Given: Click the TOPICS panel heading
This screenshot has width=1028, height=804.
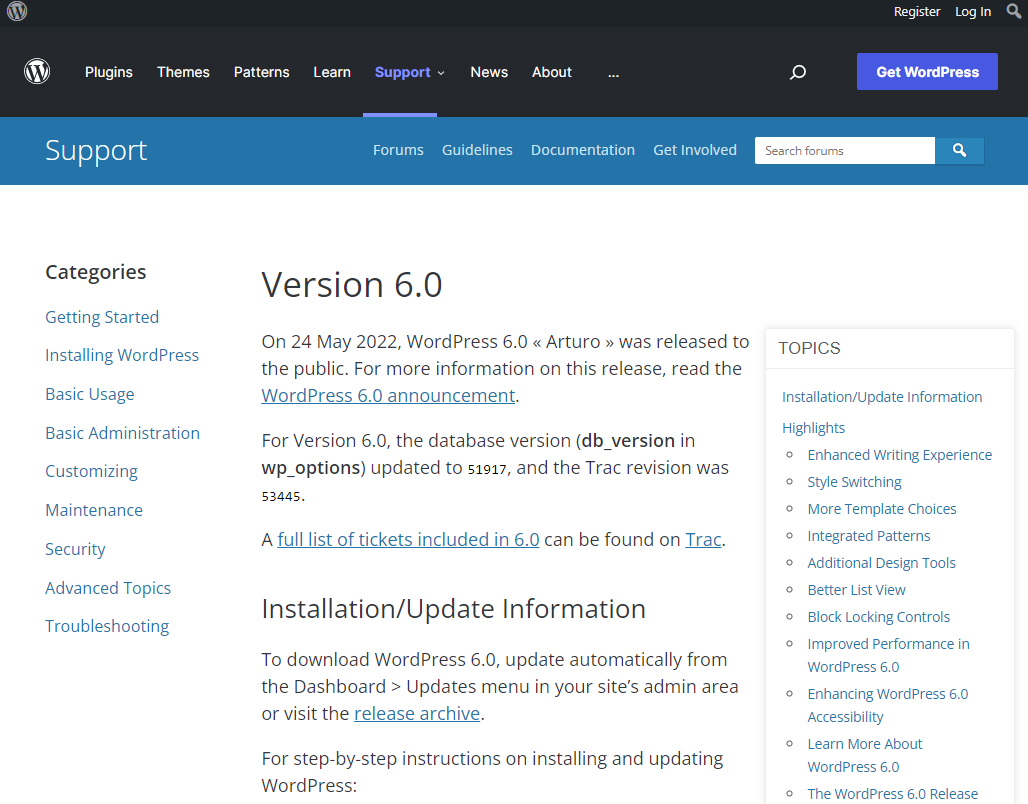Looking at the screenshot, I should 809,348.
